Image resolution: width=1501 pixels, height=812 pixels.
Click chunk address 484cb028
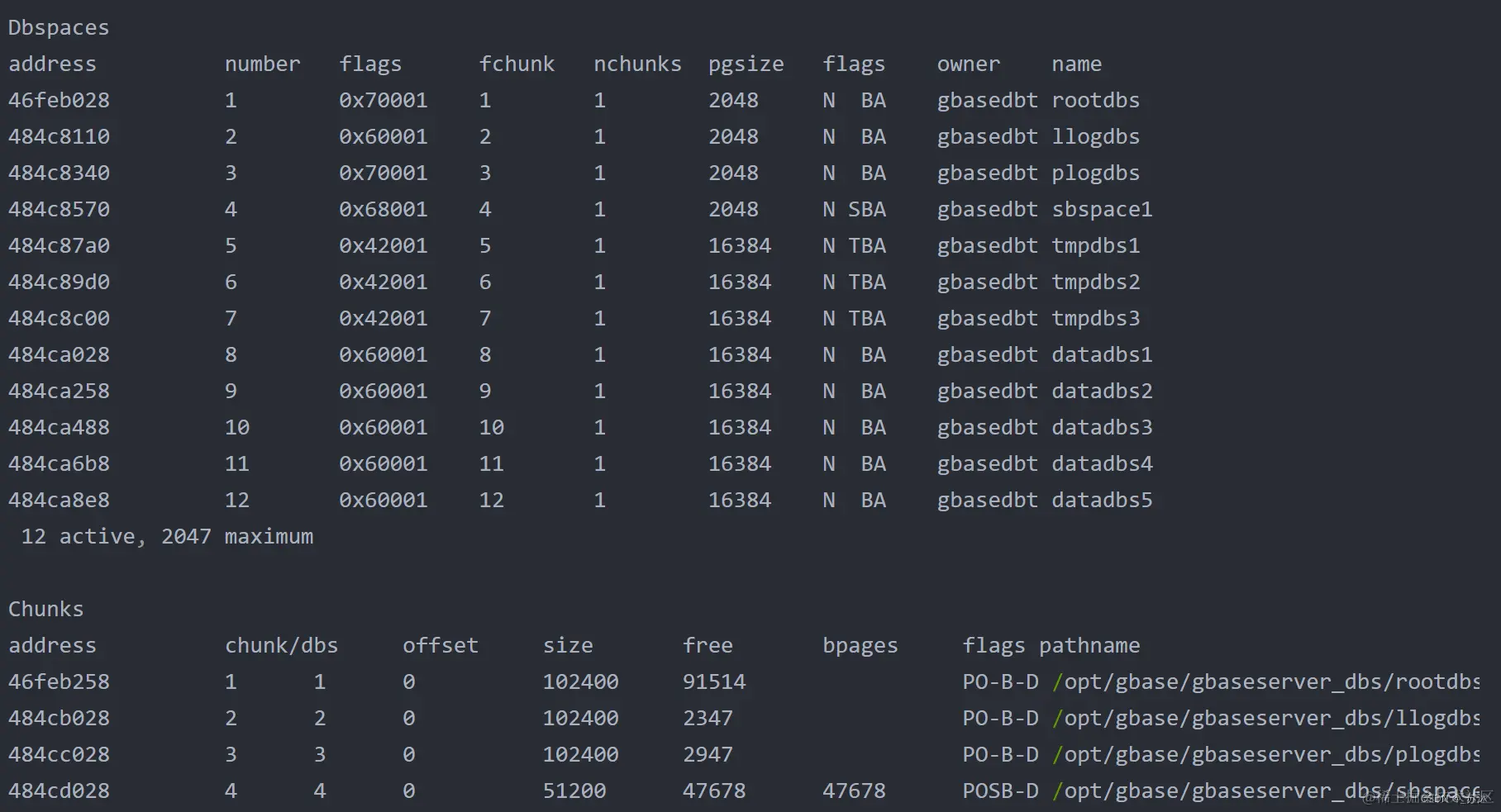coord(59,719)
